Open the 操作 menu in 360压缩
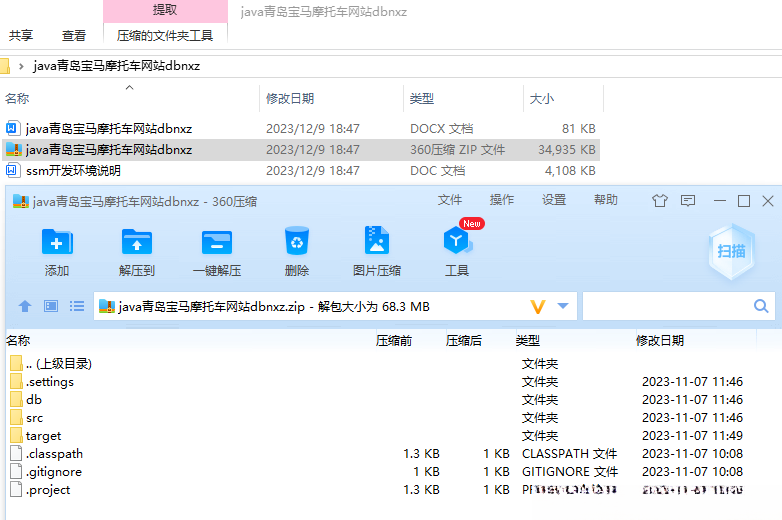The height and width of the screenshot is (520, 782). (502, 200)
